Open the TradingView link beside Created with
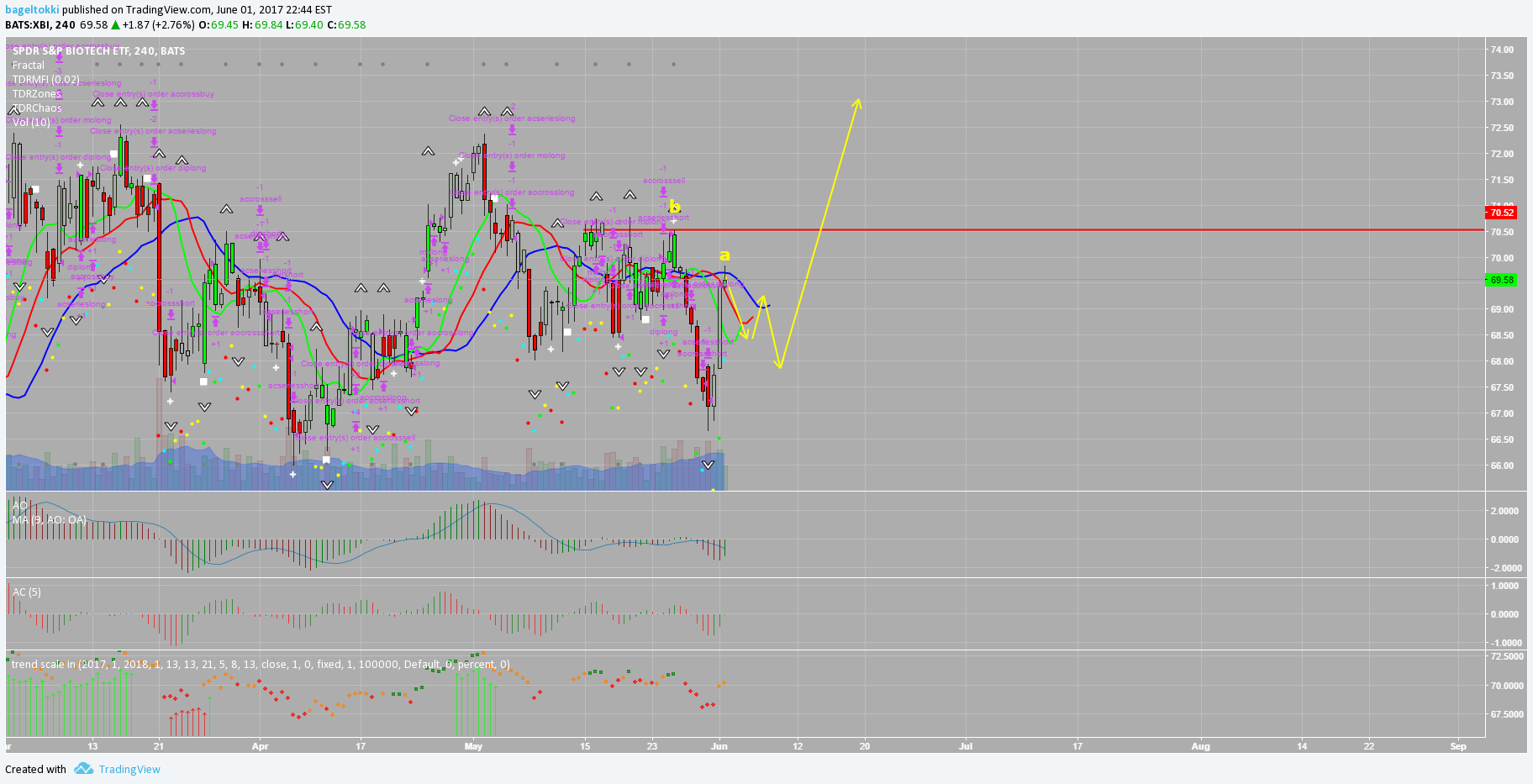 129,770
